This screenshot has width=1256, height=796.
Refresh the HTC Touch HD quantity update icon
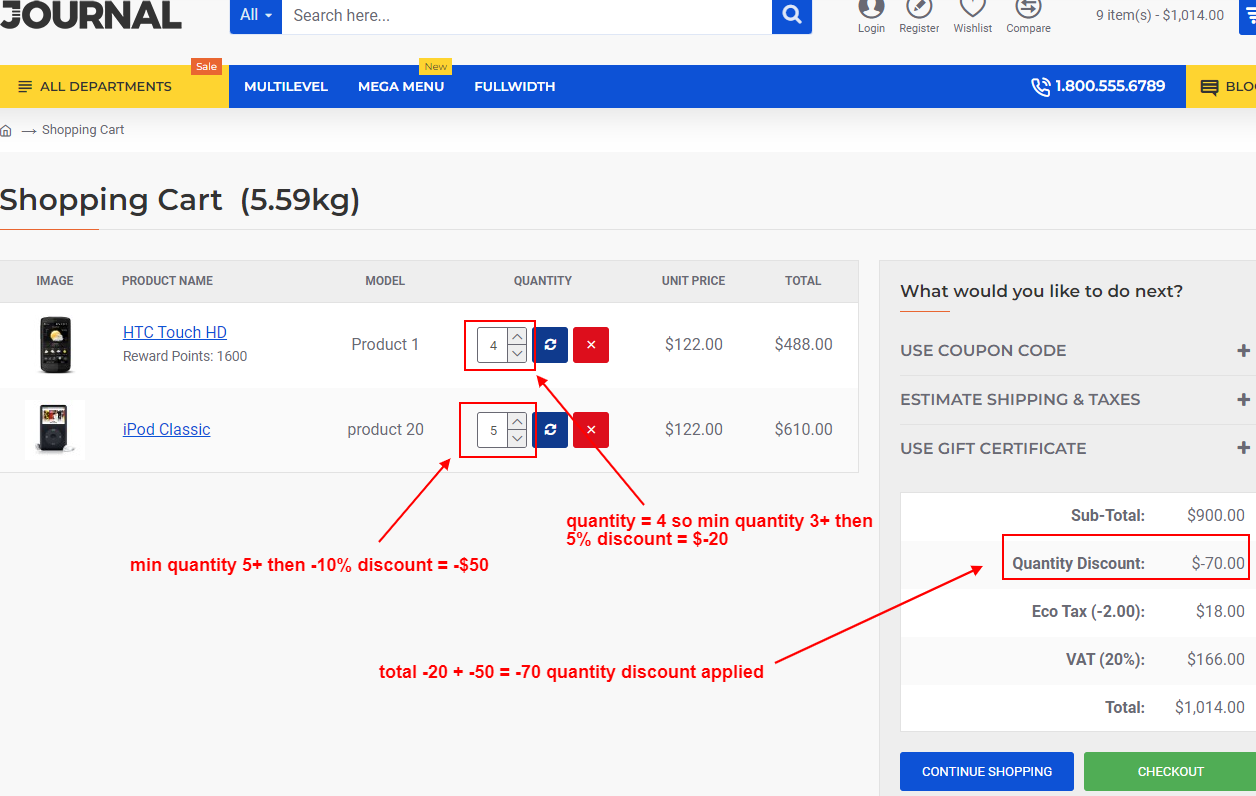click(x=550, y=344)
